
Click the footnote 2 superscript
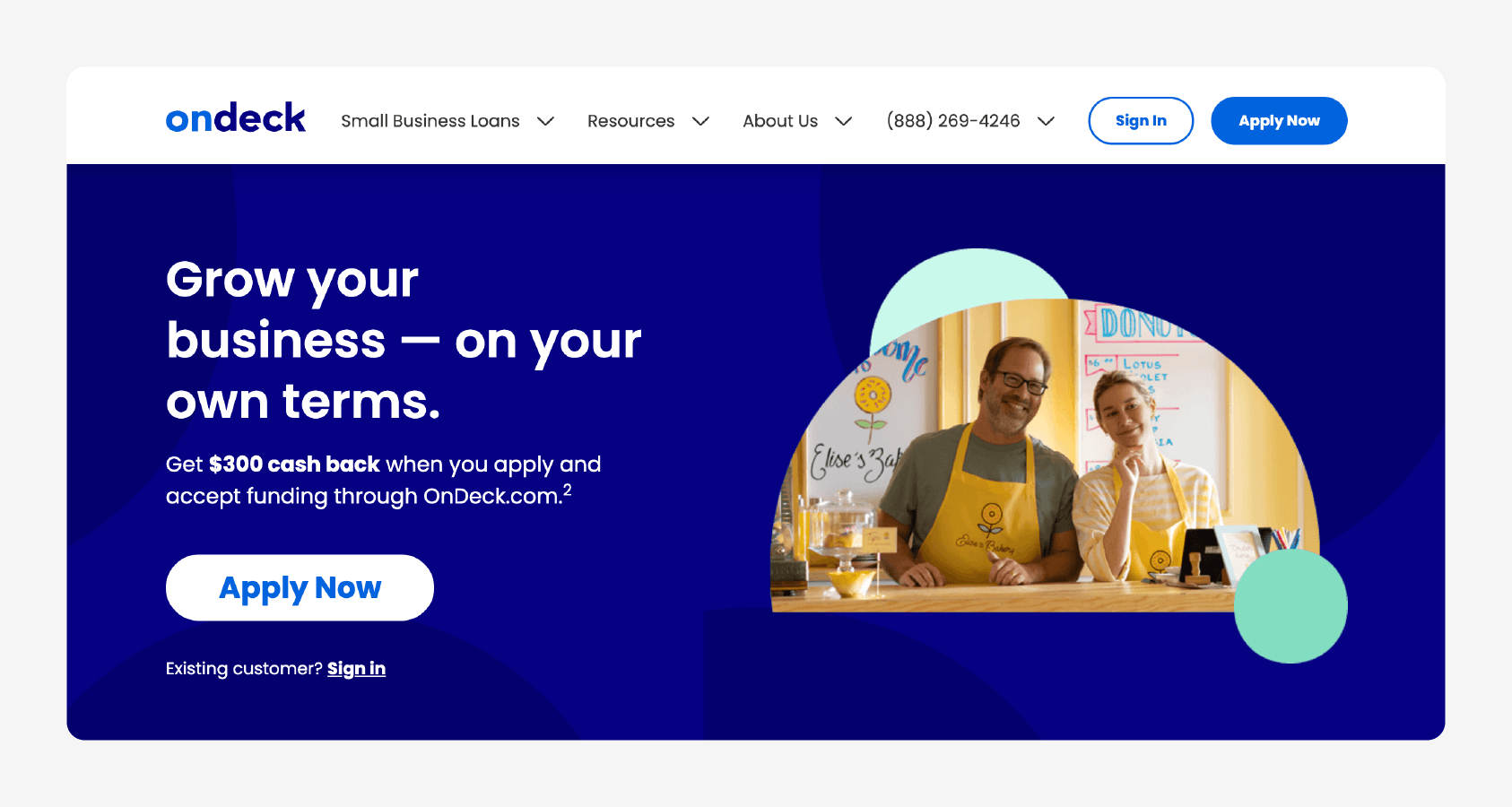(x=567, y=490)
